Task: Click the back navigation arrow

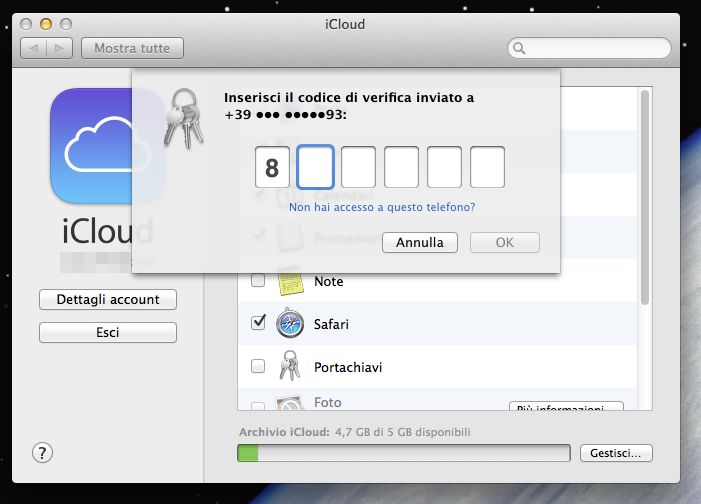Action: (34, 48)
